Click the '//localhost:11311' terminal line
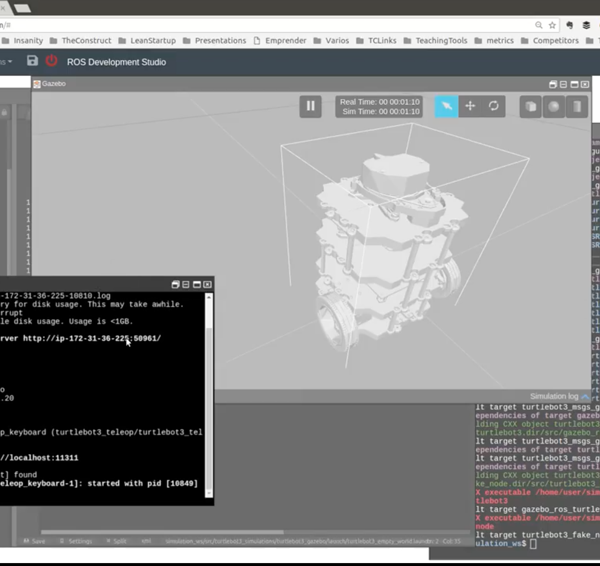 click(x=39, y=458)
